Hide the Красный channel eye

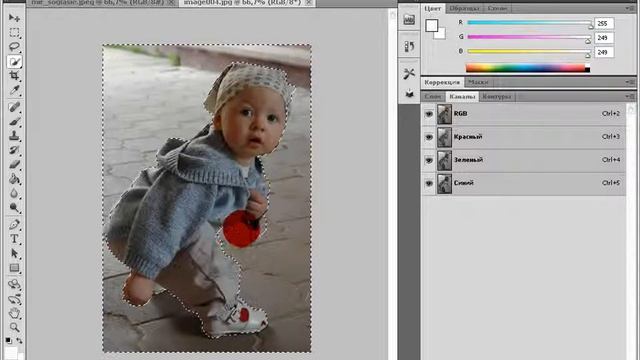click(x=429, y=137)
